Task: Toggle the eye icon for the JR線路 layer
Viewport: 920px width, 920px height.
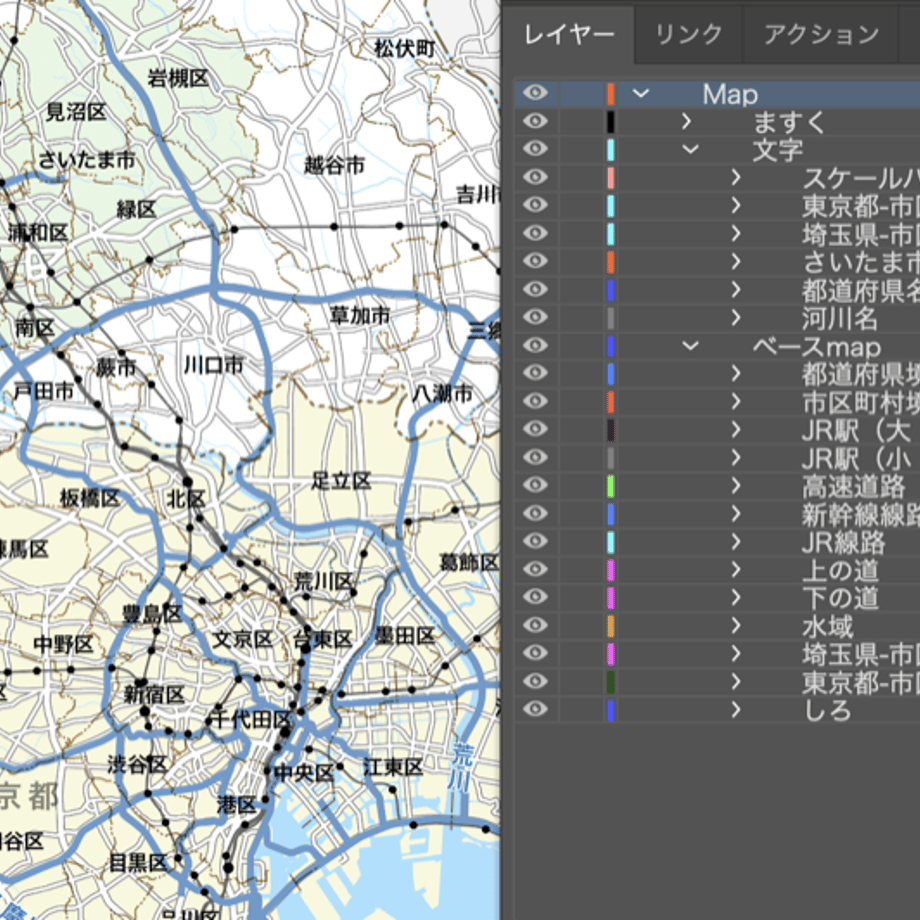Action: (535, 541)
